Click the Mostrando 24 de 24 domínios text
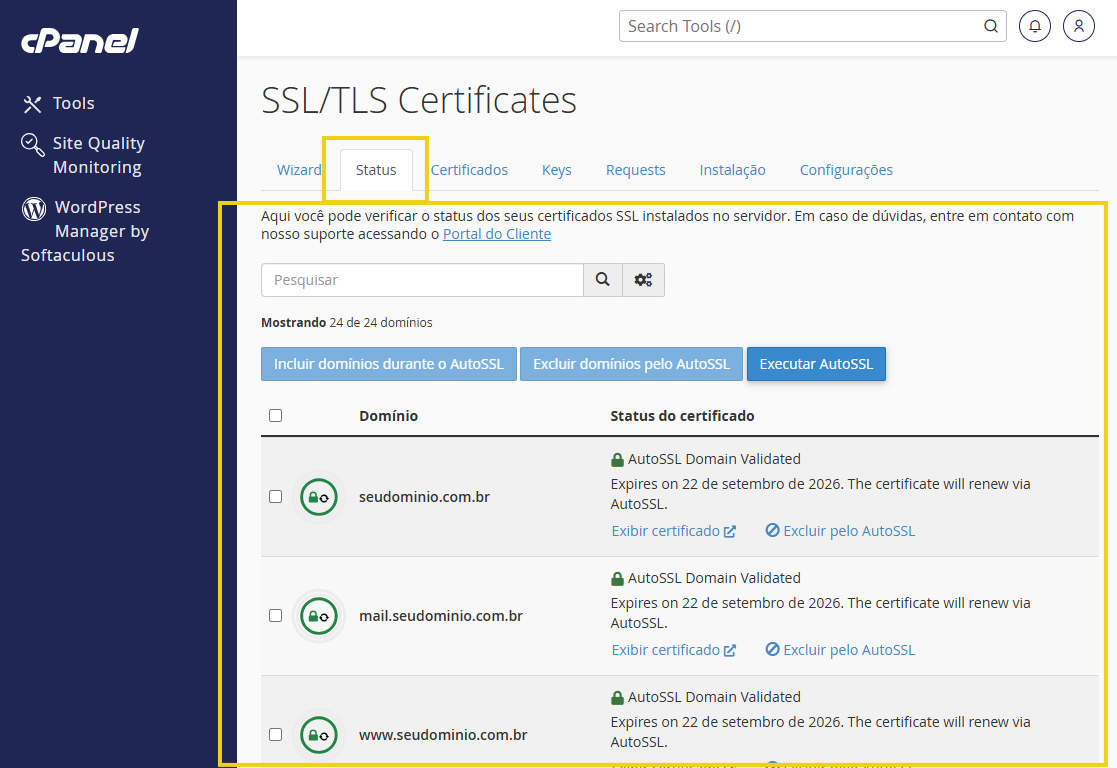1117x768 pixels. point(346,323)
